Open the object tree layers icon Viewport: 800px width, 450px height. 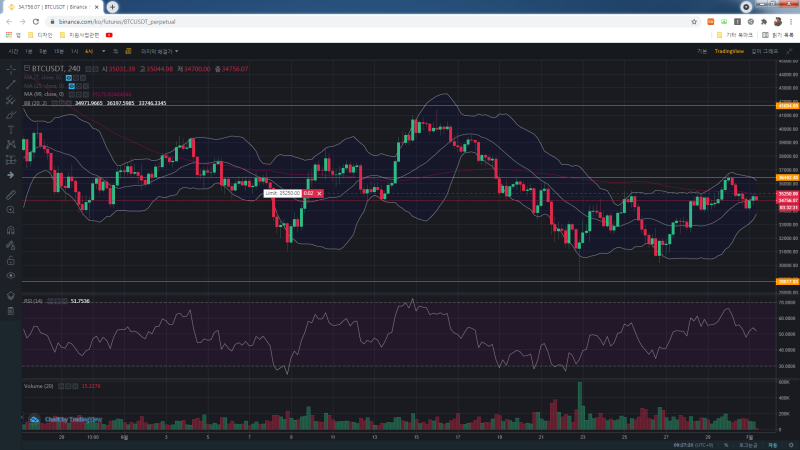(x=11, y=295)
